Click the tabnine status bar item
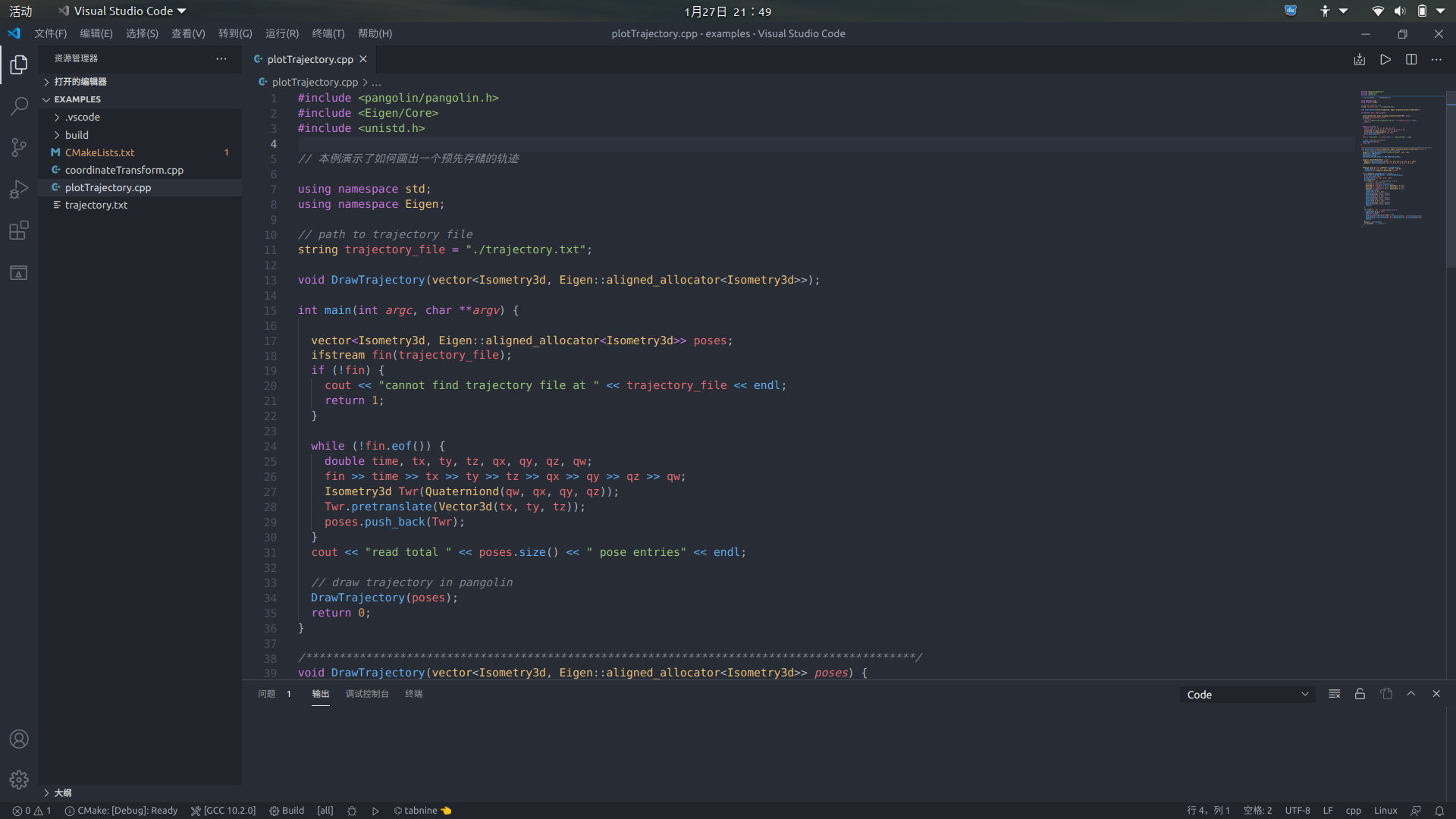The width and height of the screenshot is (1456, 819). (x=422, y=811)
